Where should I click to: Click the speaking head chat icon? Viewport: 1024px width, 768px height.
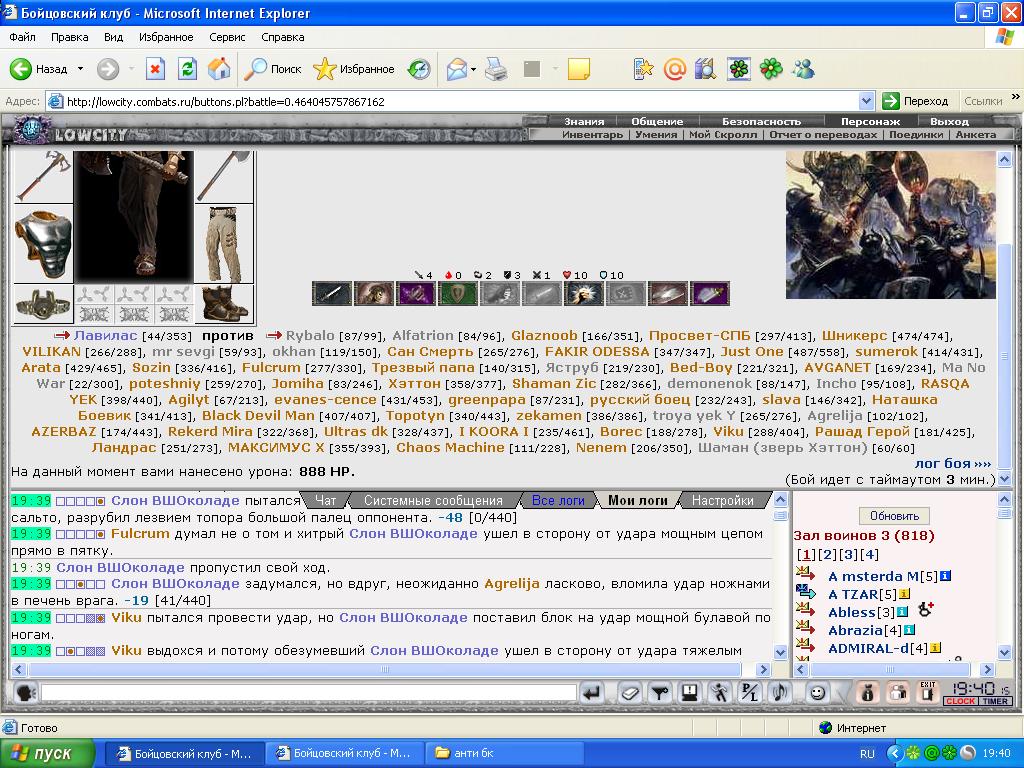(25, 692)
